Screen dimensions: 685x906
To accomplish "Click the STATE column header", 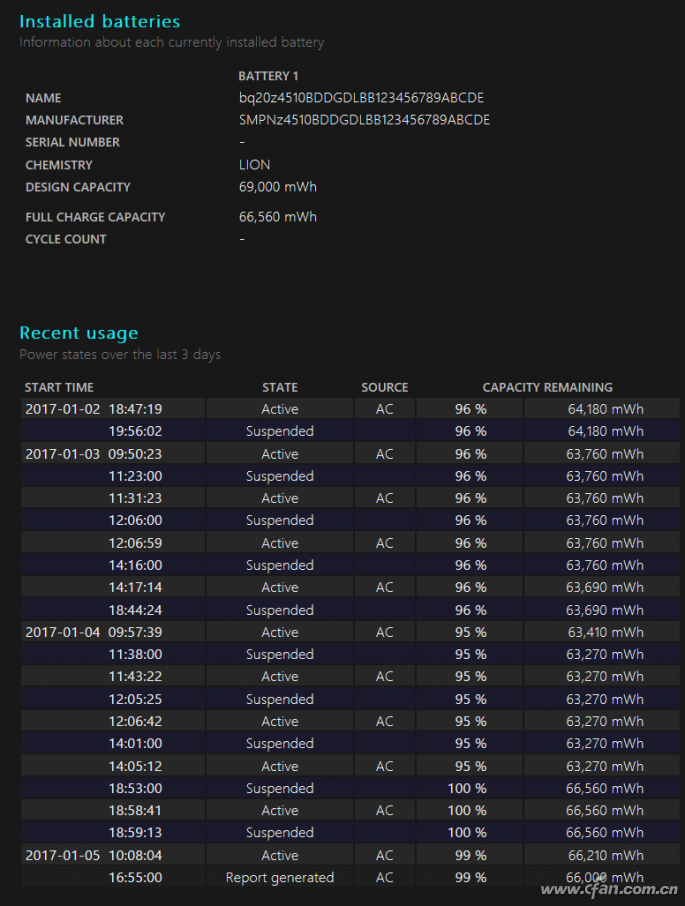I will pos(280,388).
